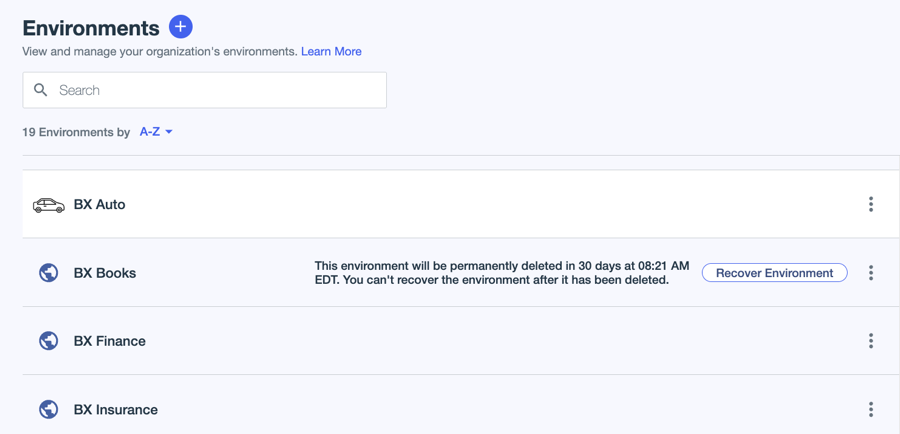Click the Recover Environment button

point(774,273)
